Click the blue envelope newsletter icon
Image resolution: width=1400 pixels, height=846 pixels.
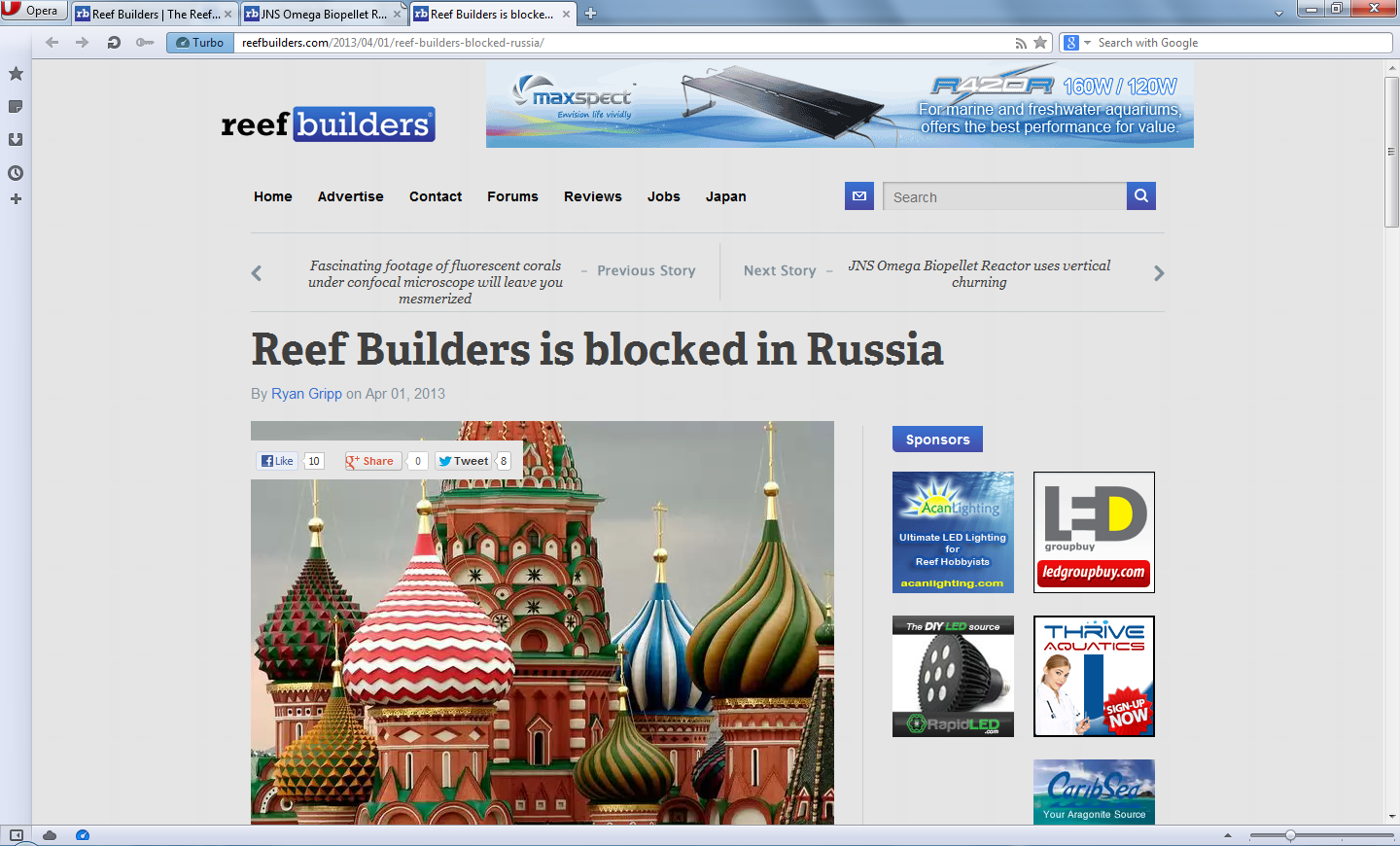pos(859,196)
